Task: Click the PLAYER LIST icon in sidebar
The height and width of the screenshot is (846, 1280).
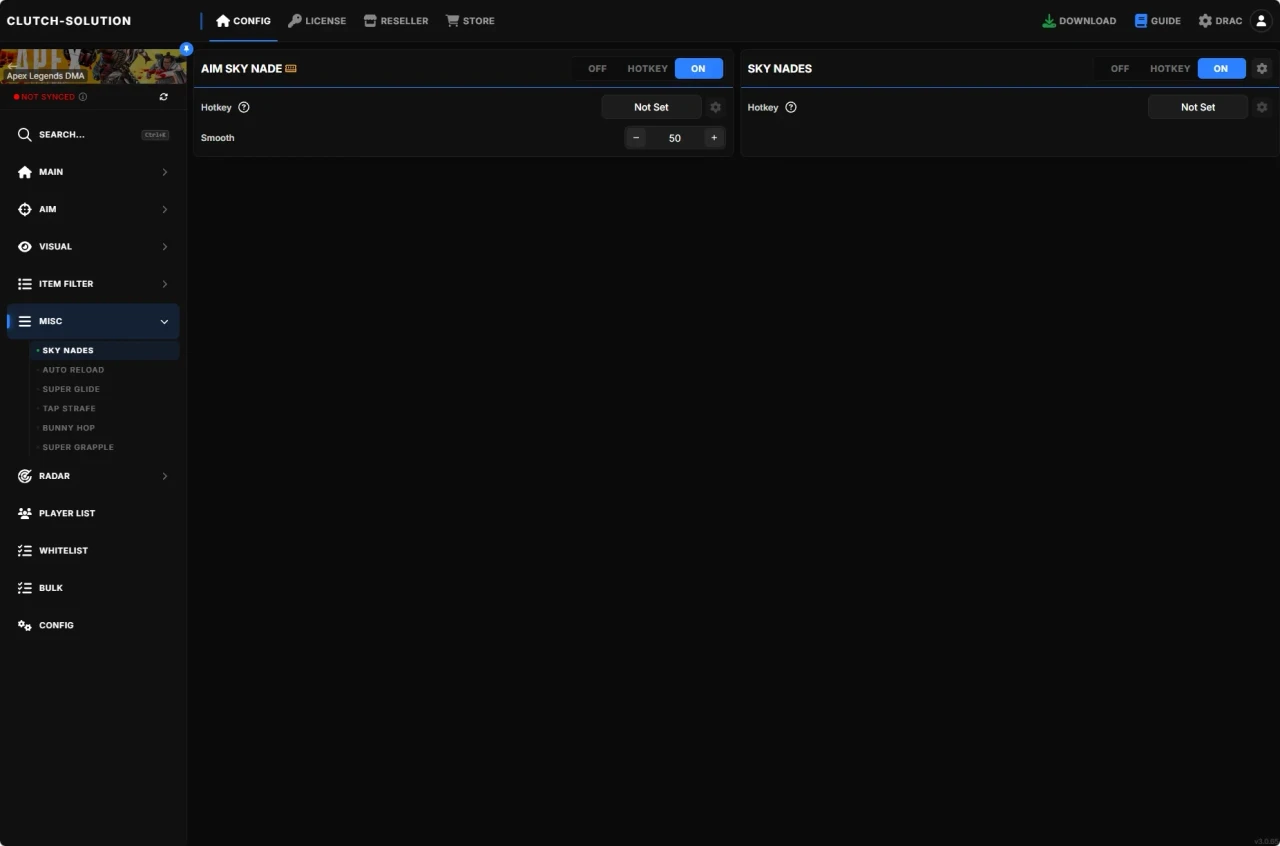Action: coord(24,513)
